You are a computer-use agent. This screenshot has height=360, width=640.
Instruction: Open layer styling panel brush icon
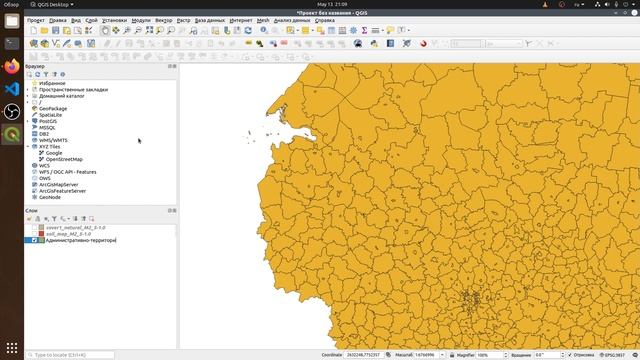pyautogui.click(x=29, y=219)
